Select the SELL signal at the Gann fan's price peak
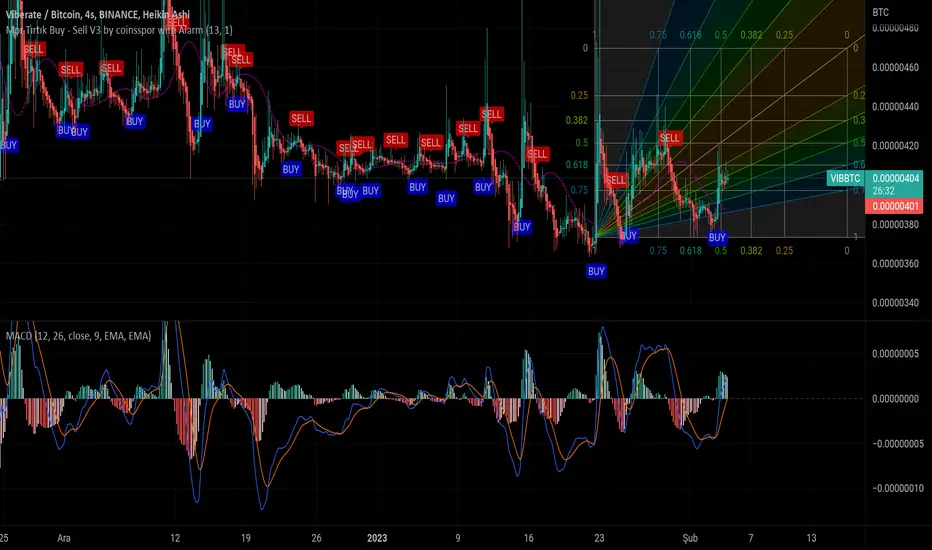Viewport: 932px width, 550px height. click(x=669, y=139)
